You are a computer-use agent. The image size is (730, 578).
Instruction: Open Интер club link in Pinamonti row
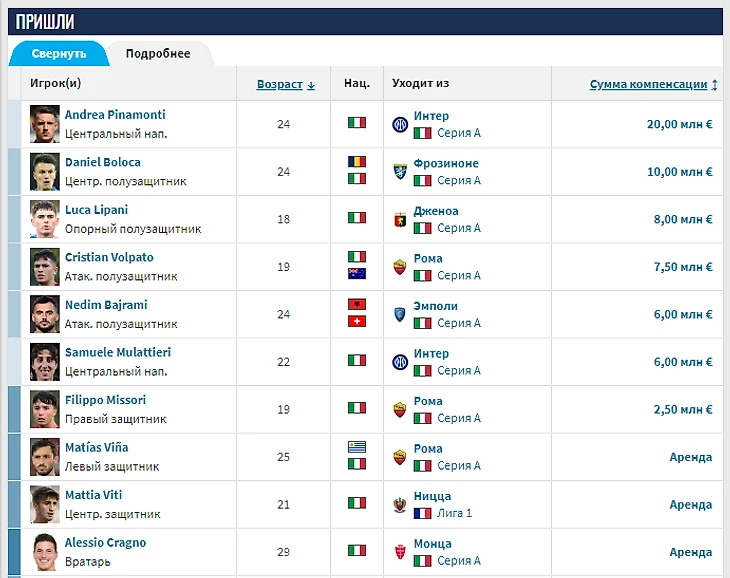431,116
